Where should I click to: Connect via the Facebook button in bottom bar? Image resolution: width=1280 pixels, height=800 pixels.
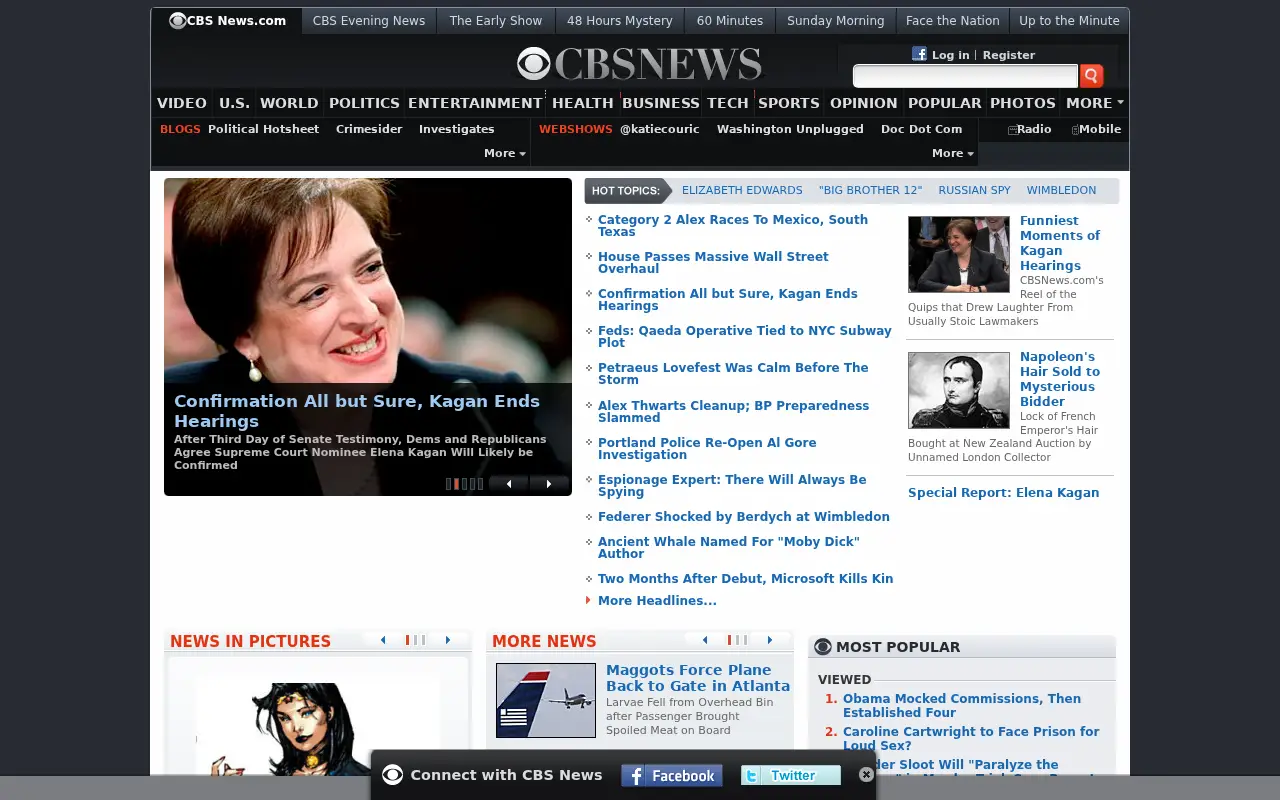coord(672,775)
